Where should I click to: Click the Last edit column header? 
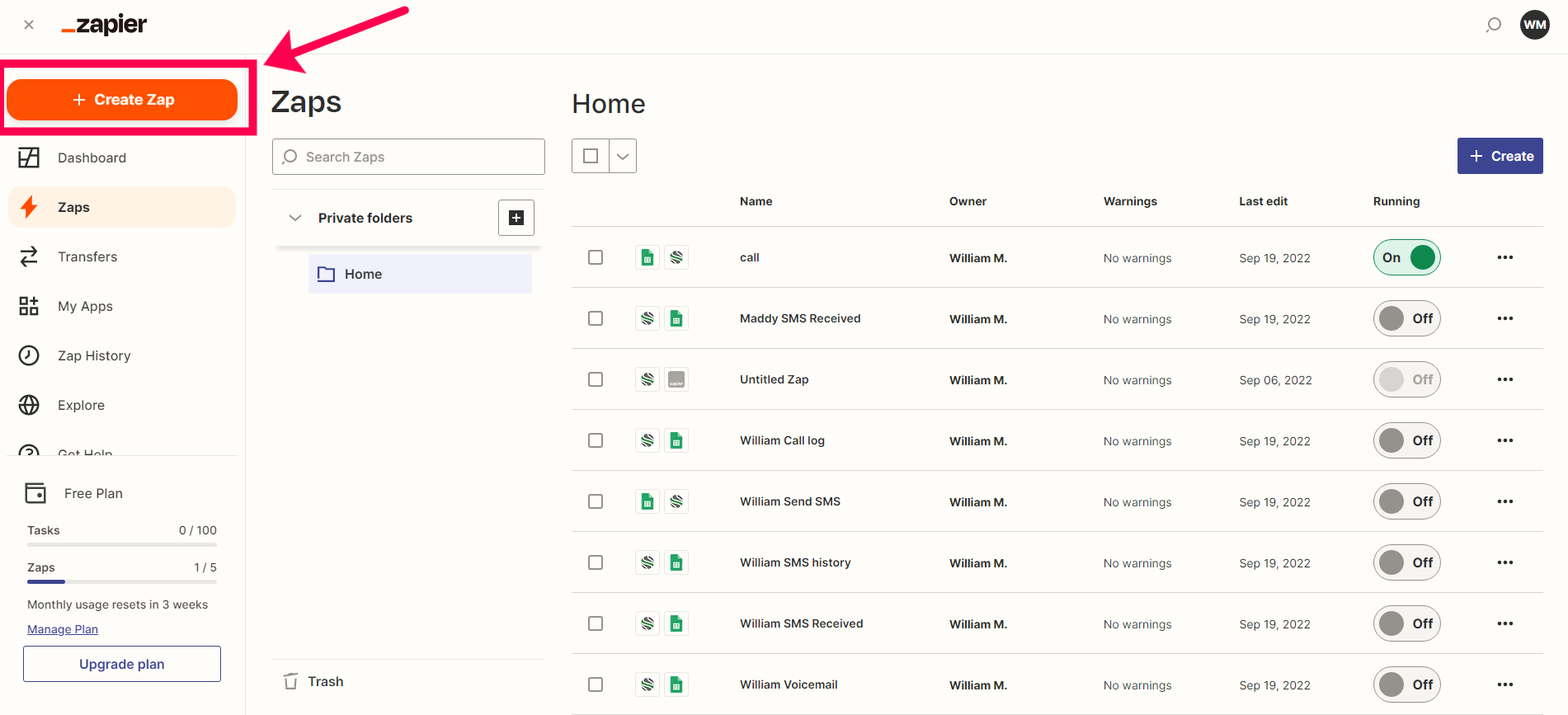(1263, 201)
